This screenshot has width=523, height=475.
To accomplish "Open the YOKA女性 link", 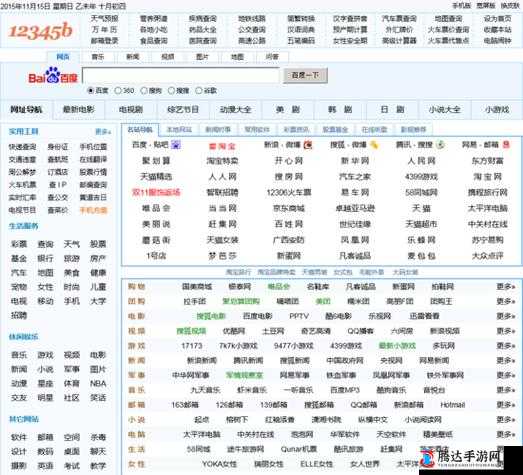I will coord(219,464).
